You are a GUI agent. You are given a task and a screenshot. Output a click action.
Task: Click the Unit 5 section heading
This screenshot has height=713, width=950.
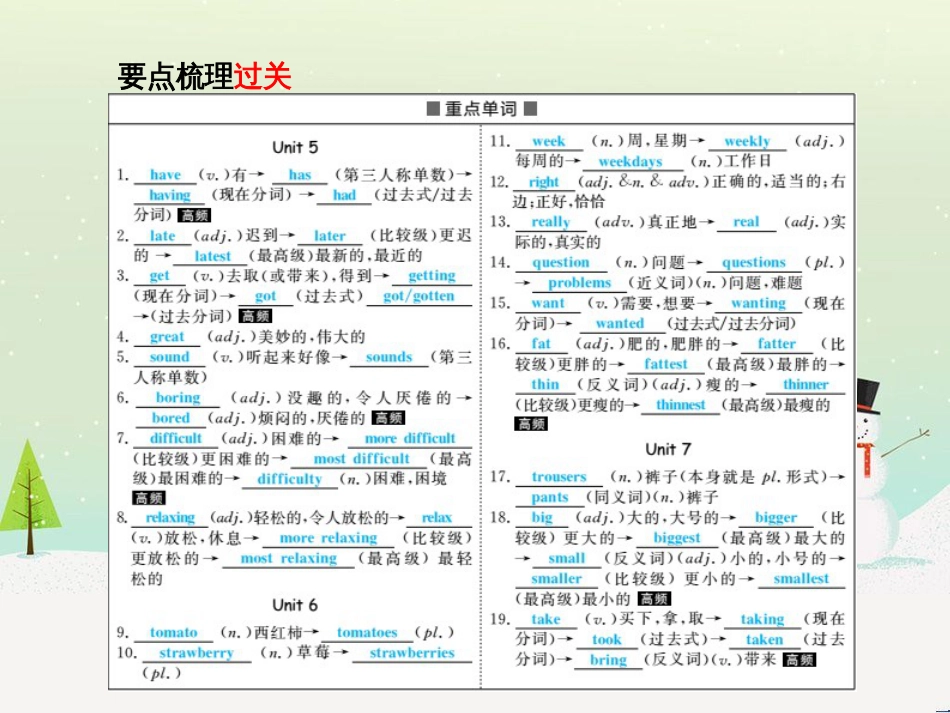(x=295, y=146)
